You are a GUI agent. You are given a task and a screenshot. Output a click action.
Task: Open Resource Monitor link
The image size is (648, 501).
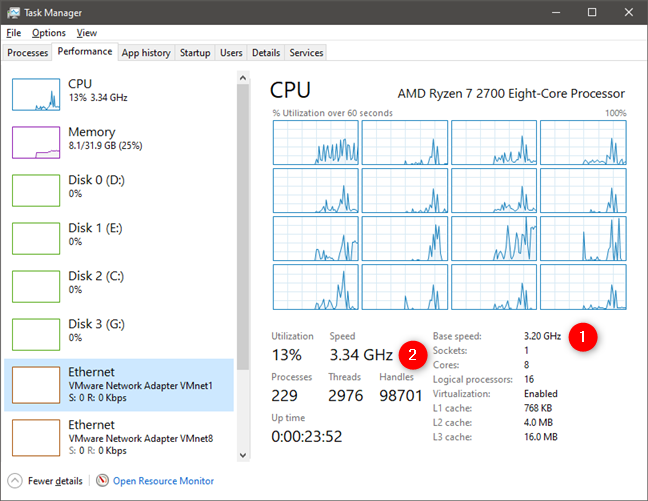tap(163, 481)
